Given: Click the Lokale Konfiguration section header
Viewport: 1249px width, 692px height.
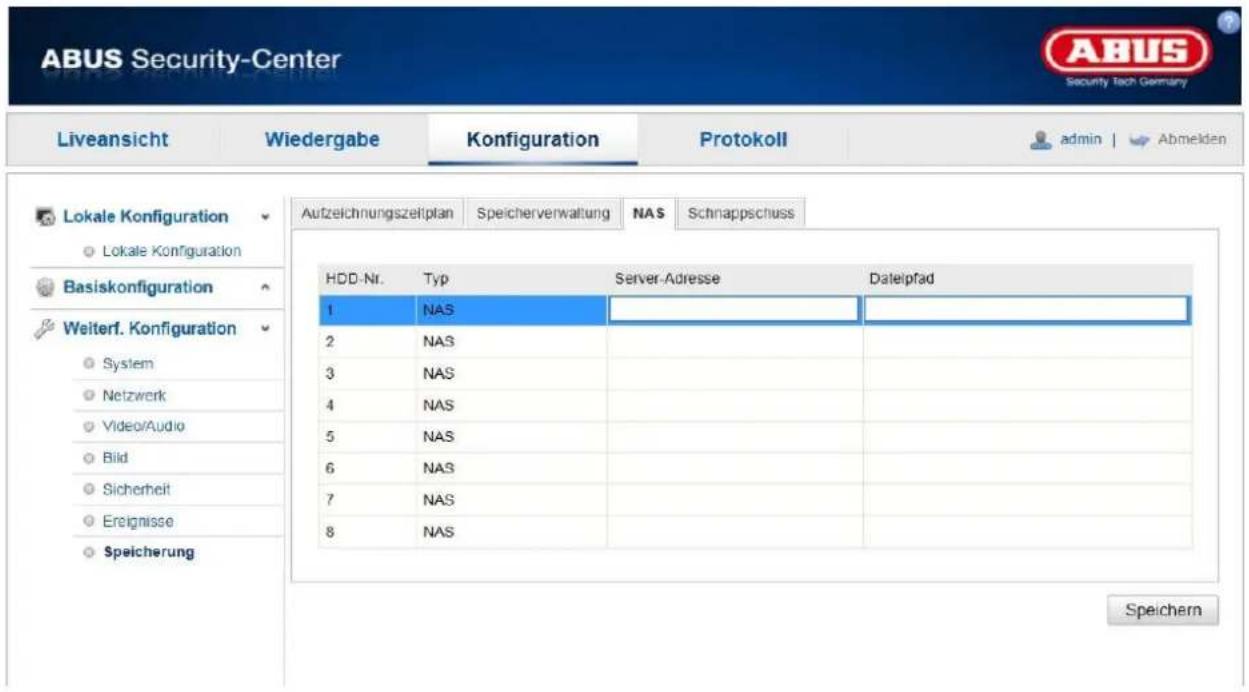Looking at the screenshot, I should pos(145,217).
